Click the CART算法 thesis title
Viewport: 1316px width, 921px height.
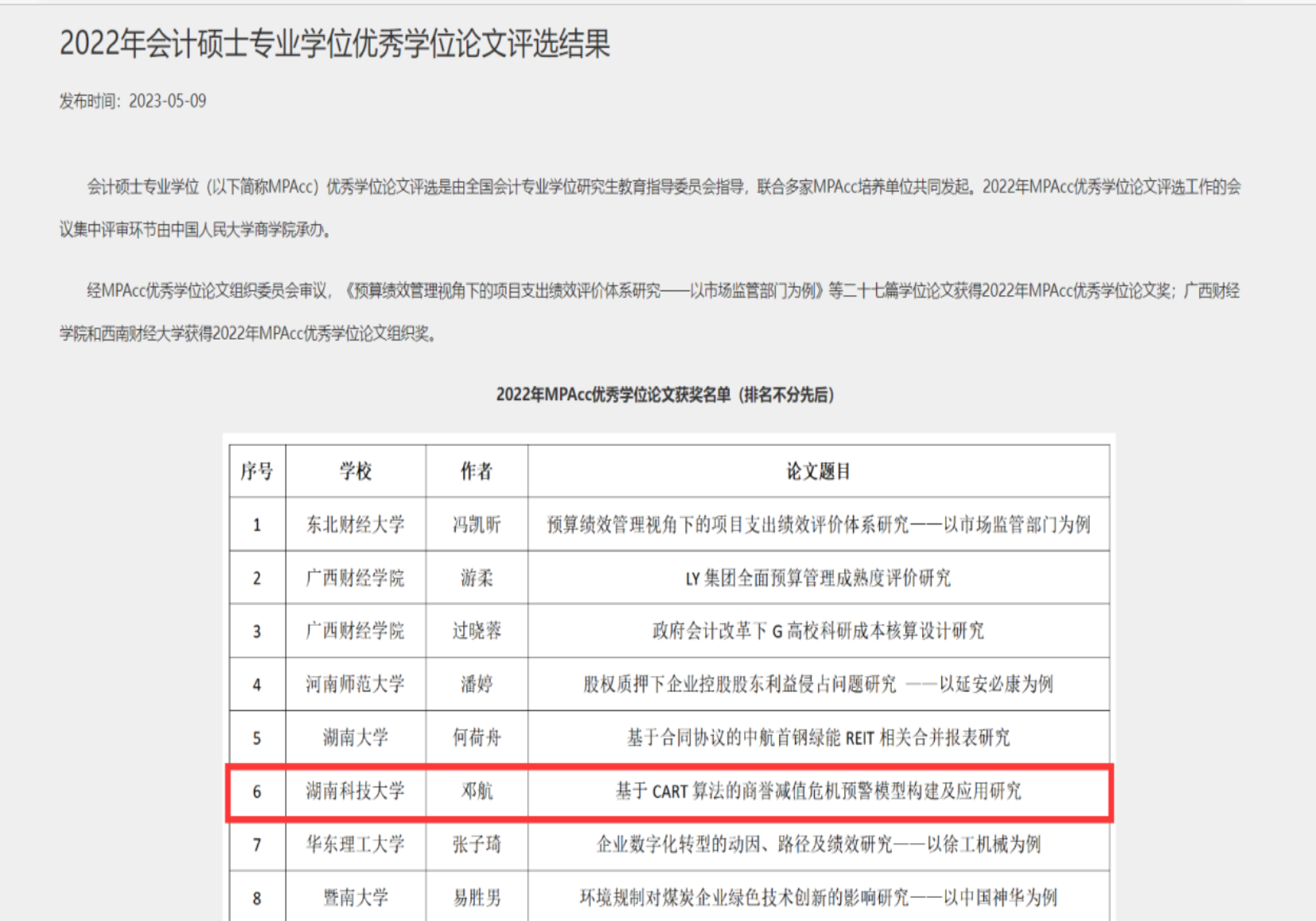tap(818, 791)
